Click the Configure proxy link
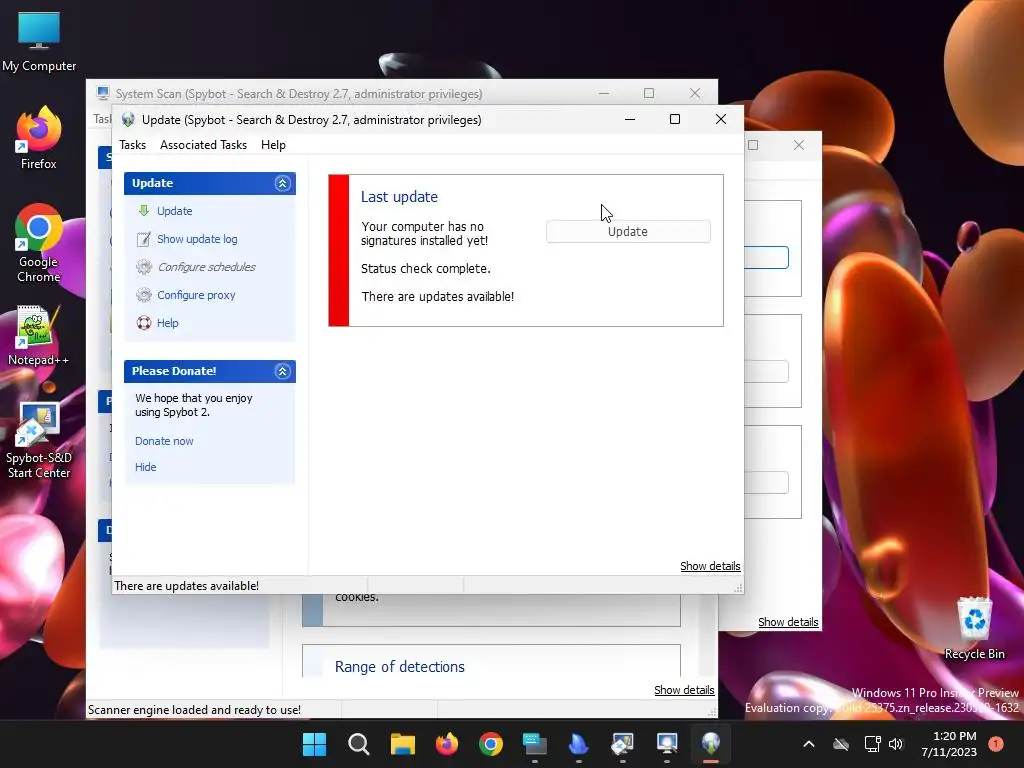 (x=196, y=295)
